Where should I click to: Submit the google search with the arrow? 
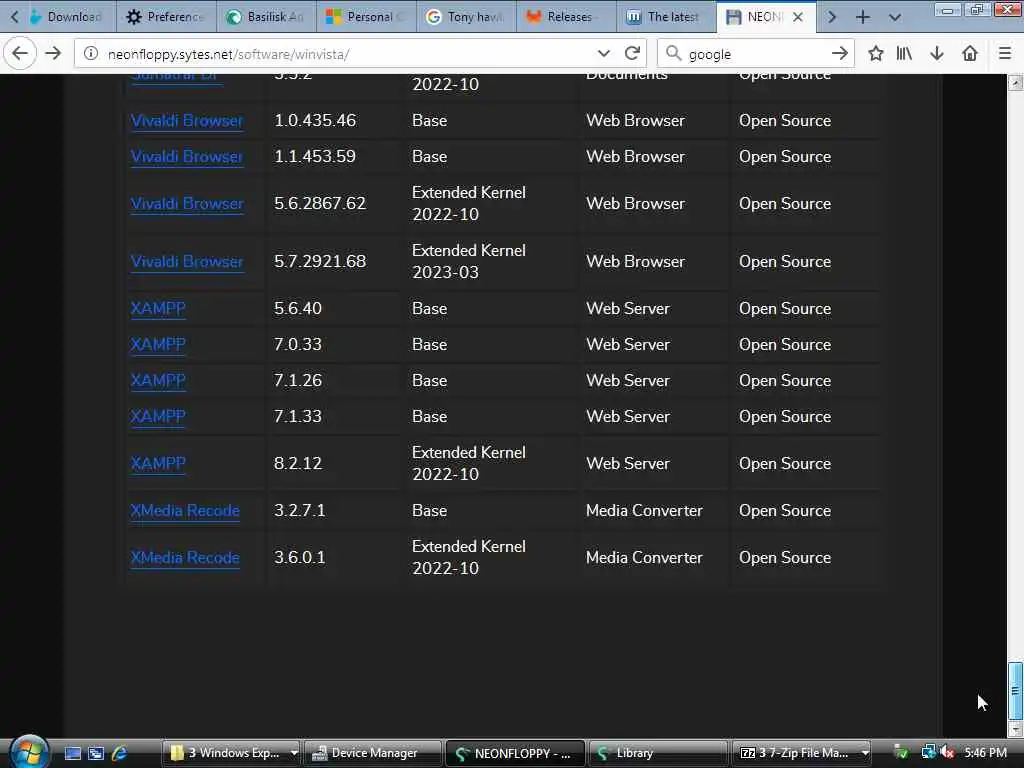pos(840,54)
